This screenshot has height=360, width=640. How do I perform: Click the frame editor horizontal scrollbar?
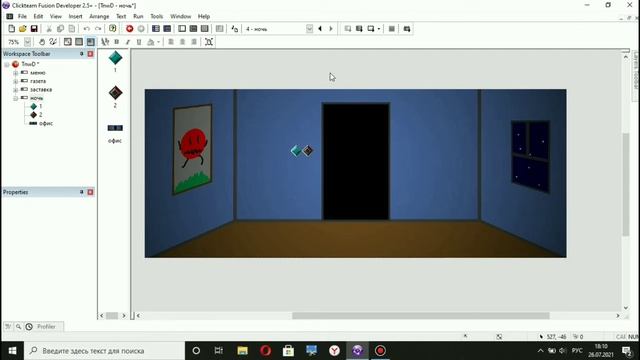coord(420,316)
